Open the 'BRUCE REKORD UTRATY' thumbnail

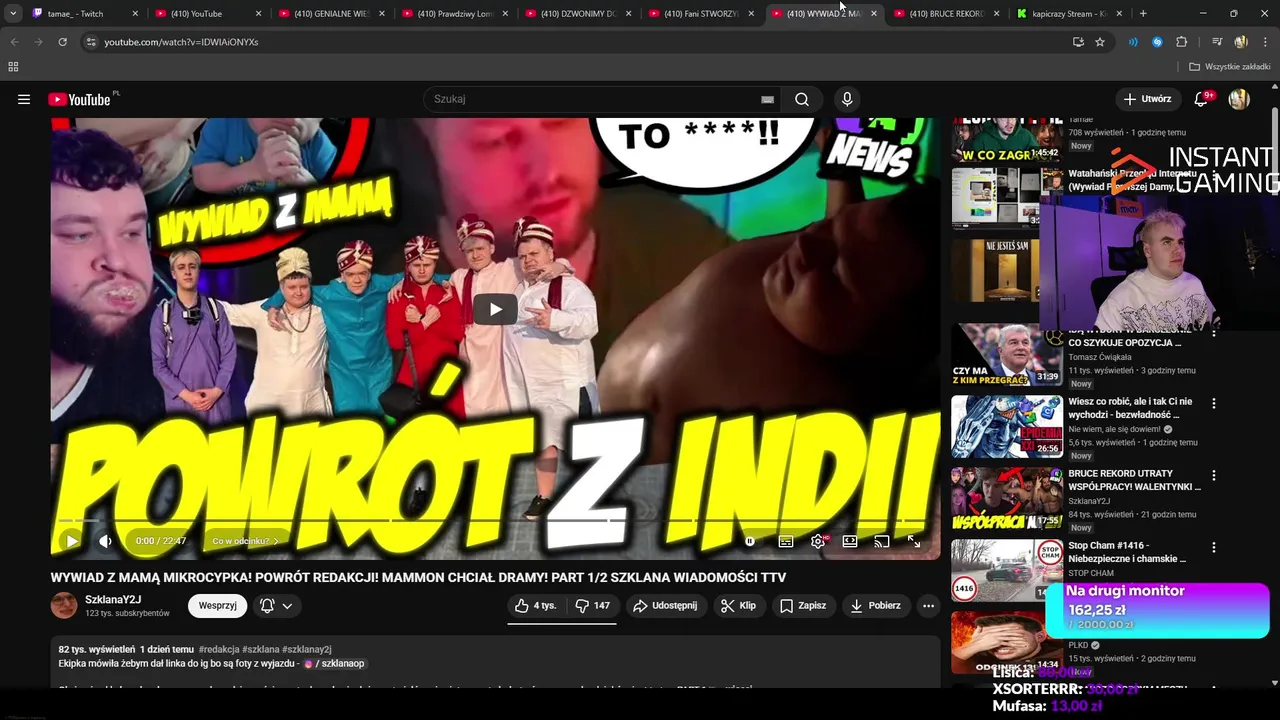[1006, 499]
